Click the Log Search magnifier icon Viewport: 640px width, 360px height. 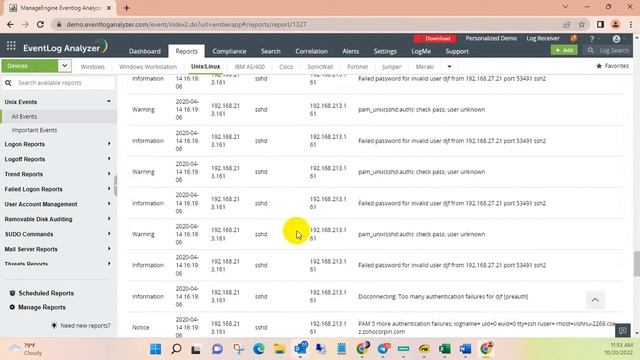[x=590, y=50]
